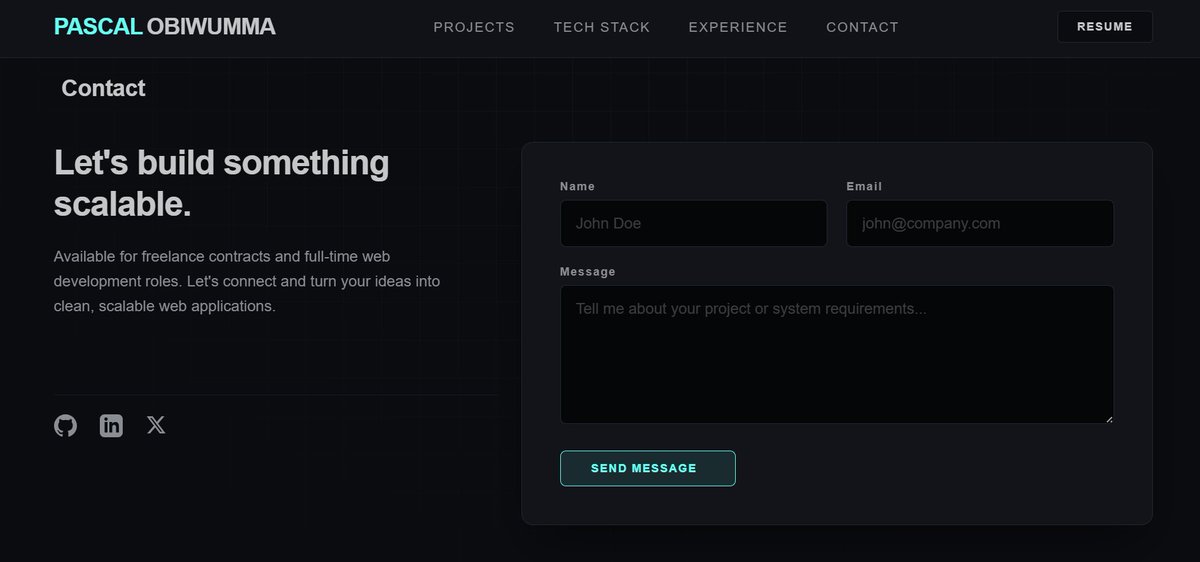Image resolution: width=1200 pixels, height=562 pixels.
Task: Select the Contact nav item
Action: click(862, 27)
